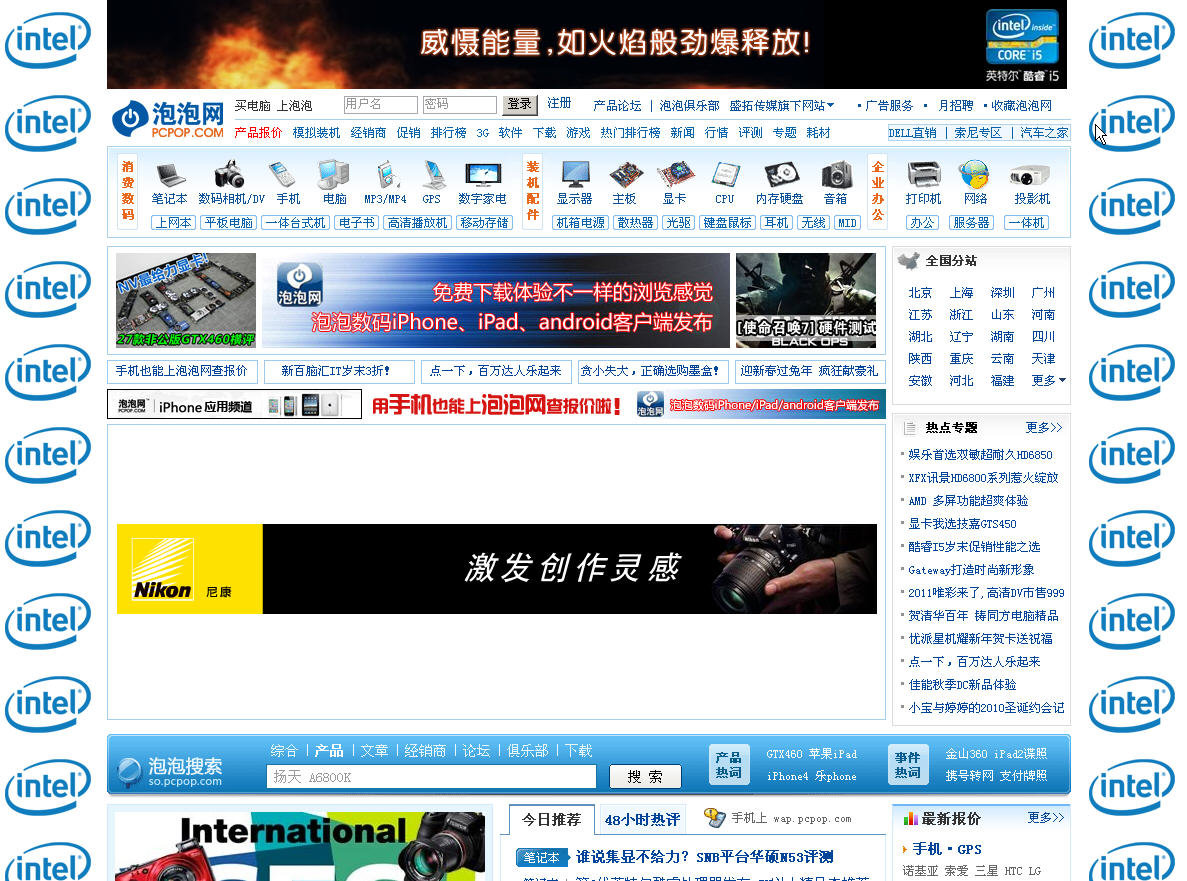Select the 经销商 search tab
The width and height of the screenshot is (1187, 881).
(425, 751)
